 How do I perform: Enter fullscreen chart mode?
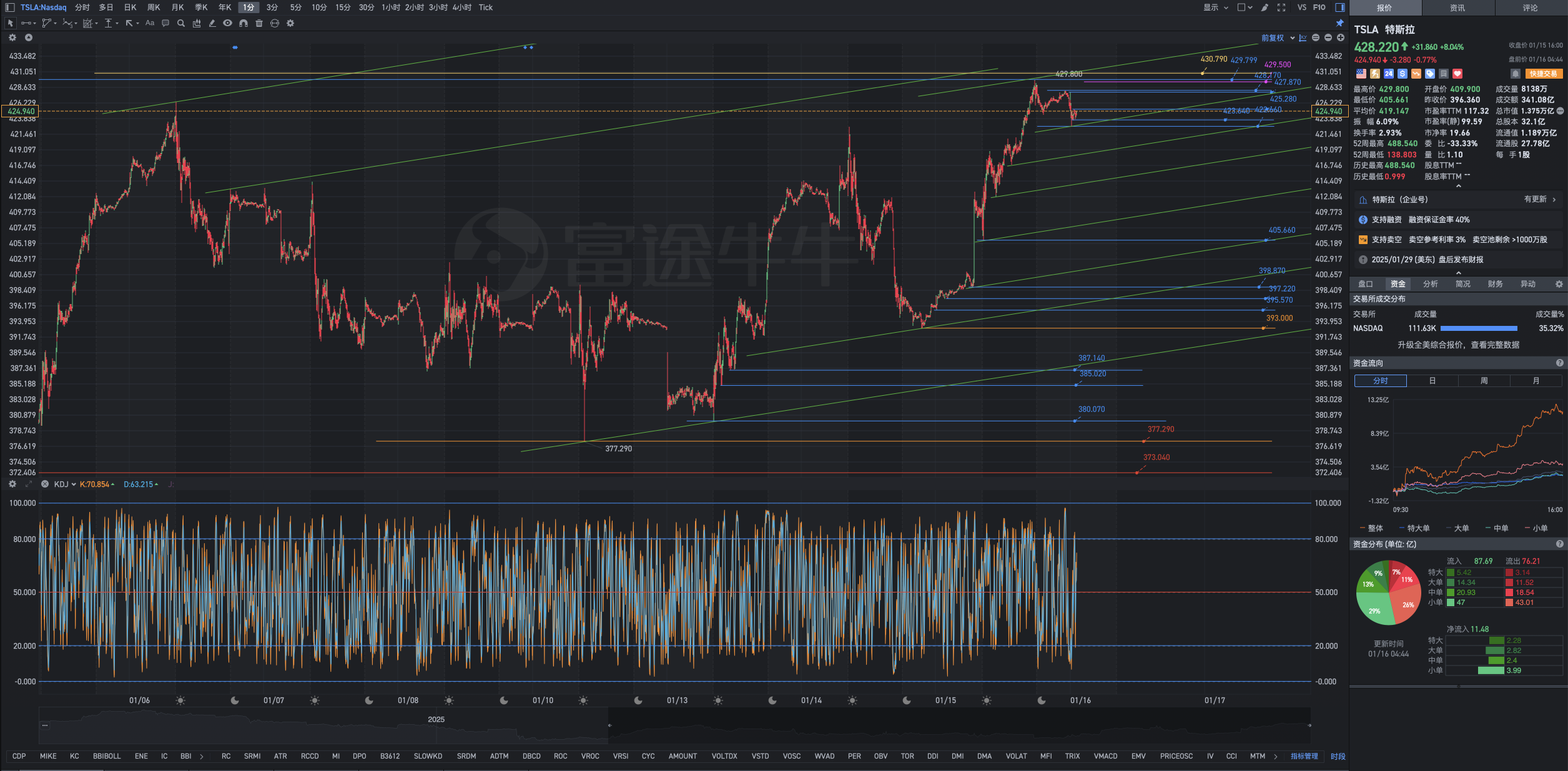pyautogui.click(x=1281, y=7)
